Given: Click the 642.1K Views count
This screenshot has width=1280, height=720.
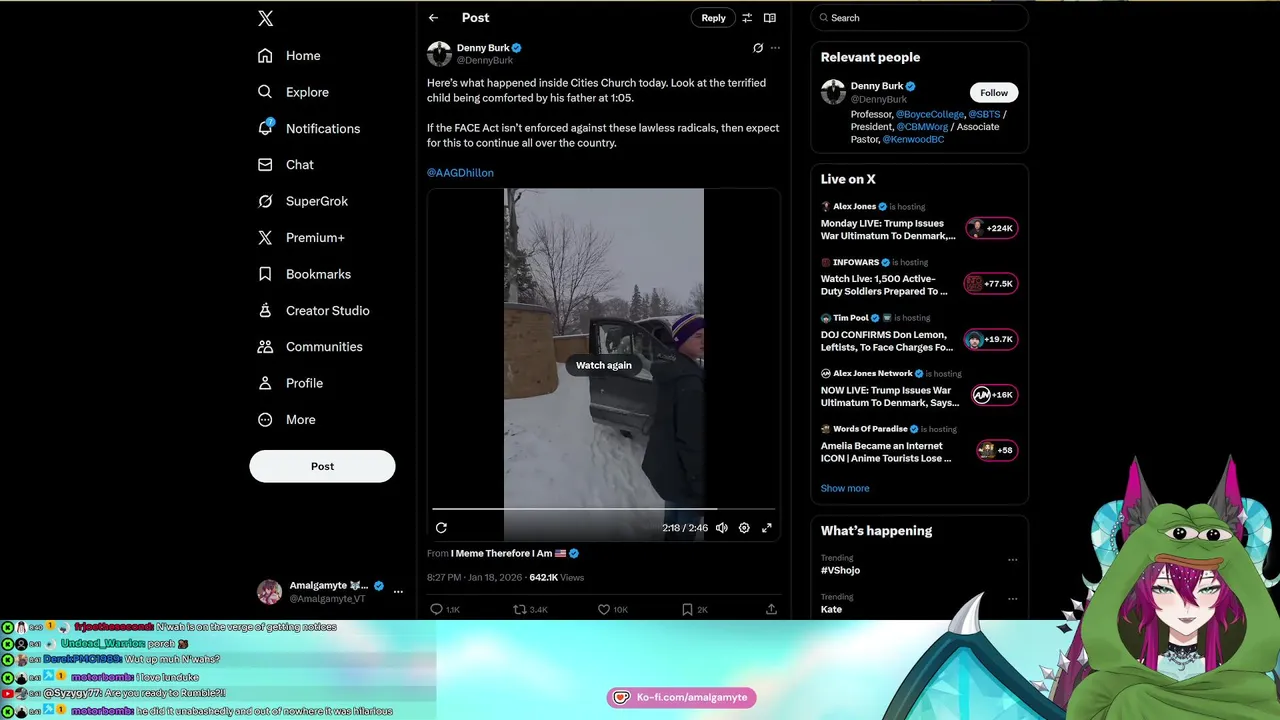Looking at the screenshot, I should (x=556, y=578).
